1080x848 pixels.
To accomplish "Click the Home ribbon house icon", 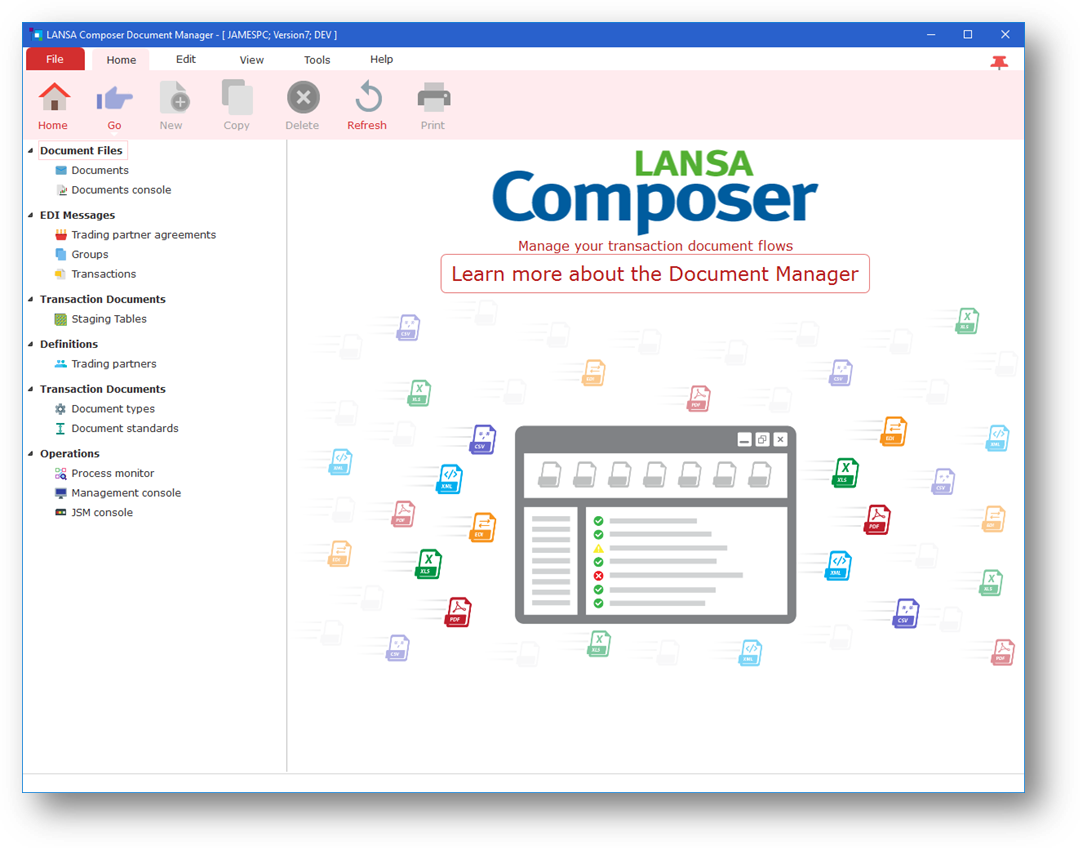I will (54, 97).
